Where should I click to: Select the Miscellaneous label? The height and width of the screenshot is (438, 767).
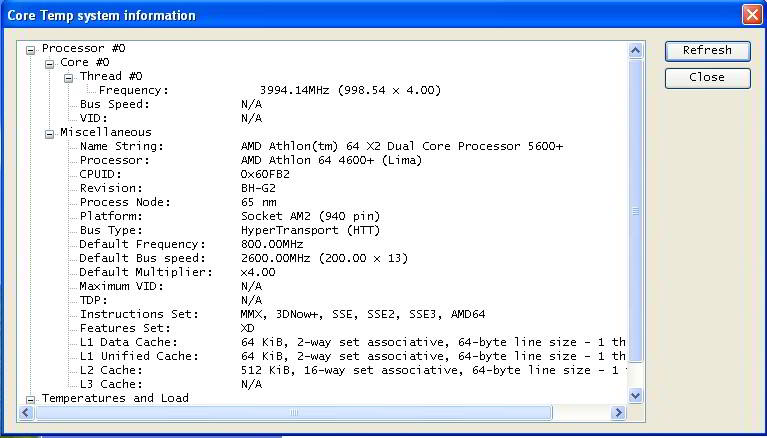click(106, 132)
